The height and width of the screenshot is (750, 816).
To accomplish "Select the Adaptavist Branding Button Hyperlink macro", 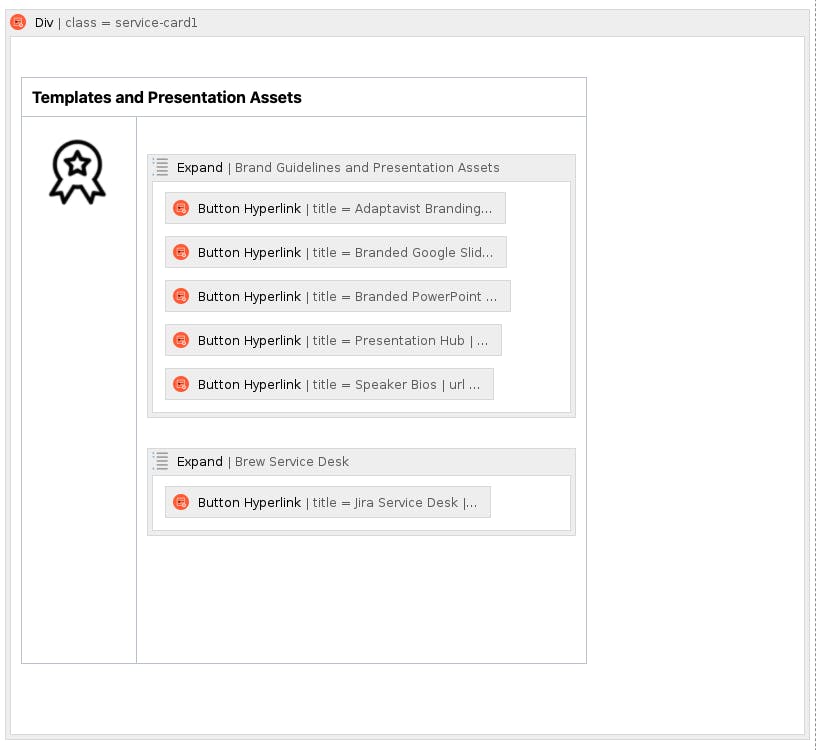I will pyautogui.click(x=335, y=208).
